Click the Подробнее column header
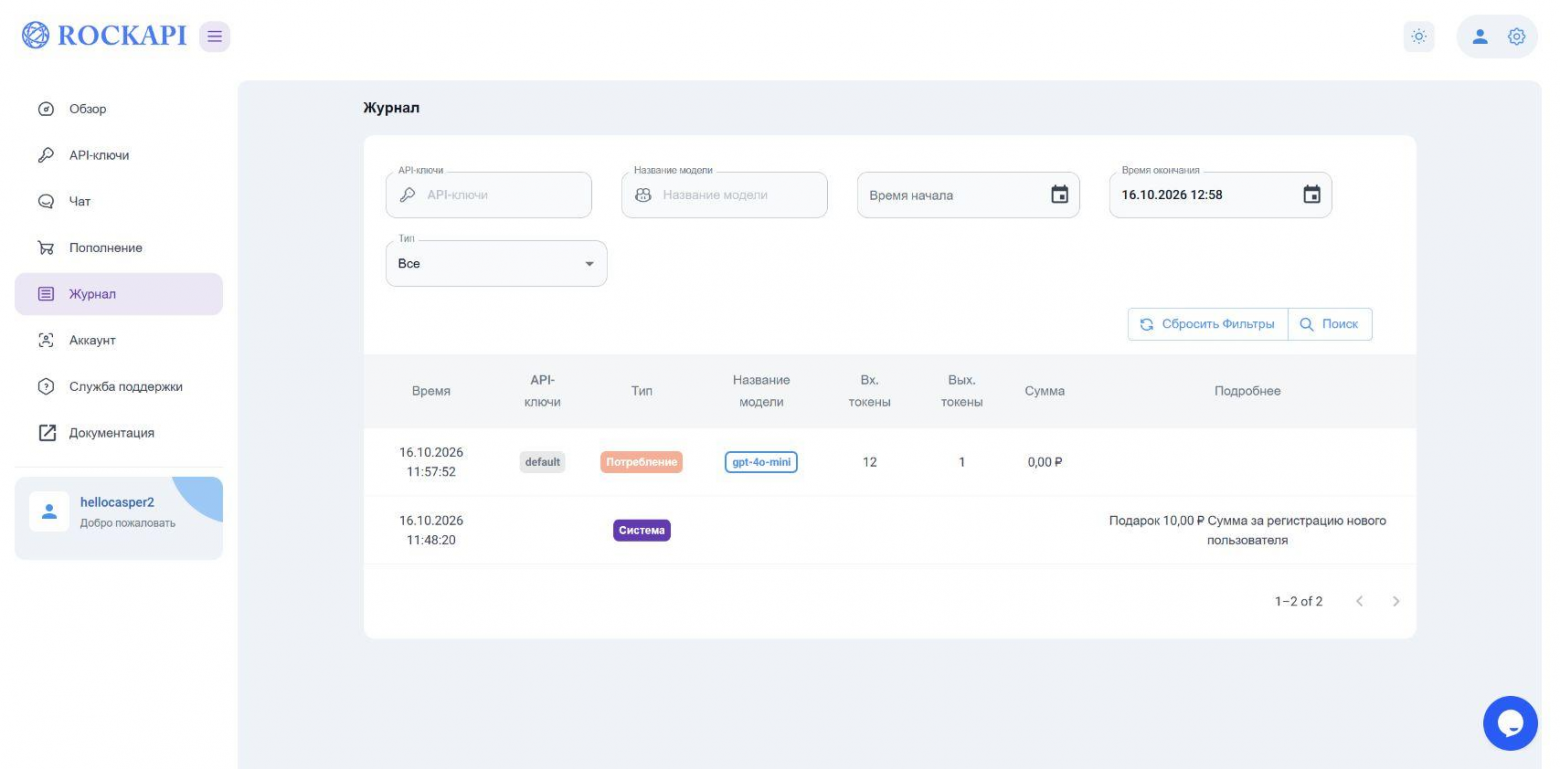This screenshot has width=1560, height=769. tap(1247, 391)
